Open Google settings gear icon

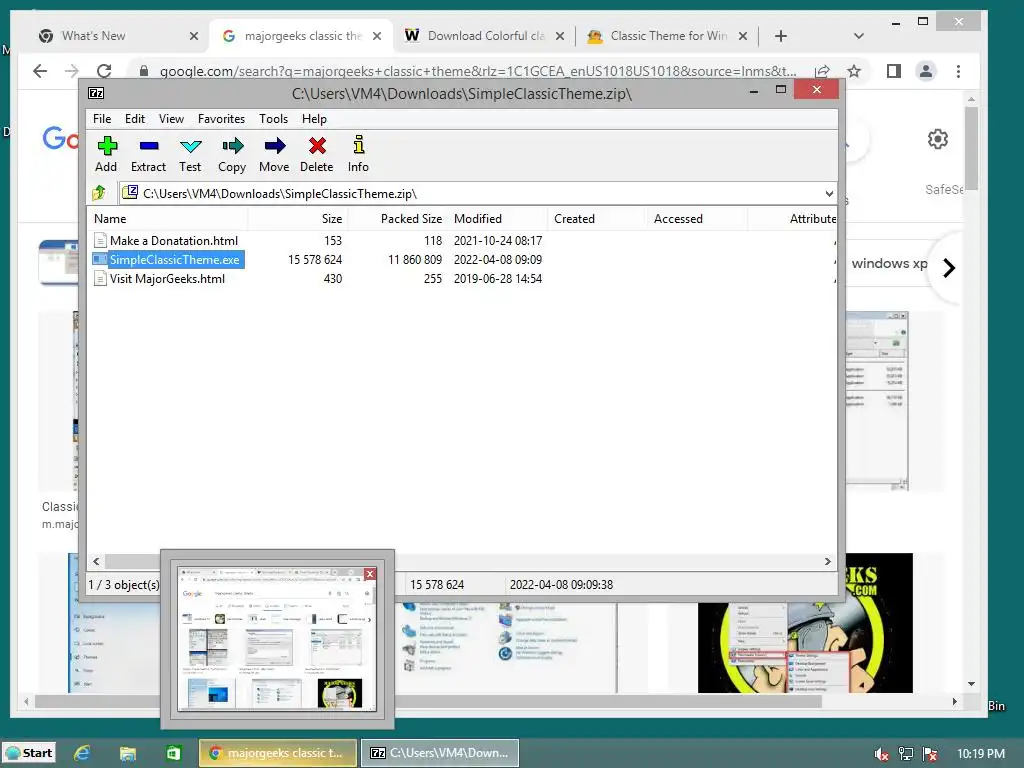[x=938, y=138]
